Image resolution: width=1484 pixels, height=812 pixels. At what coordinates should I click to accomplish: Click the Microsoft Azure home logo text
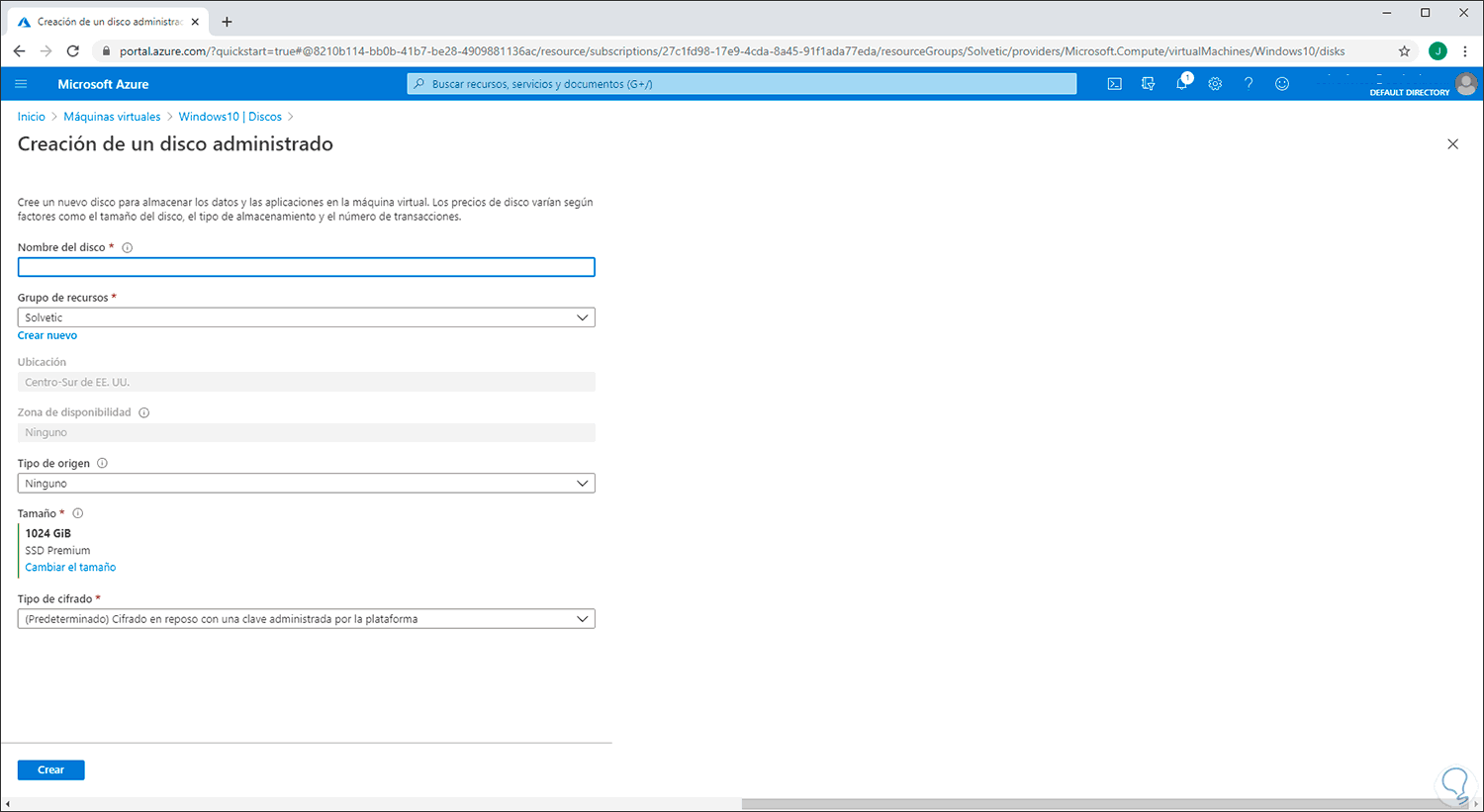click(x=103, y=84)
